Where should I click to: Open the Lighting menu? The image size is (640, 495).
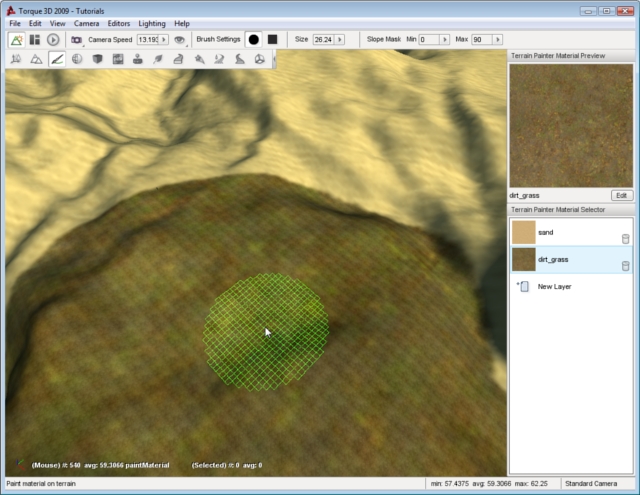click(x=152, y=22)
